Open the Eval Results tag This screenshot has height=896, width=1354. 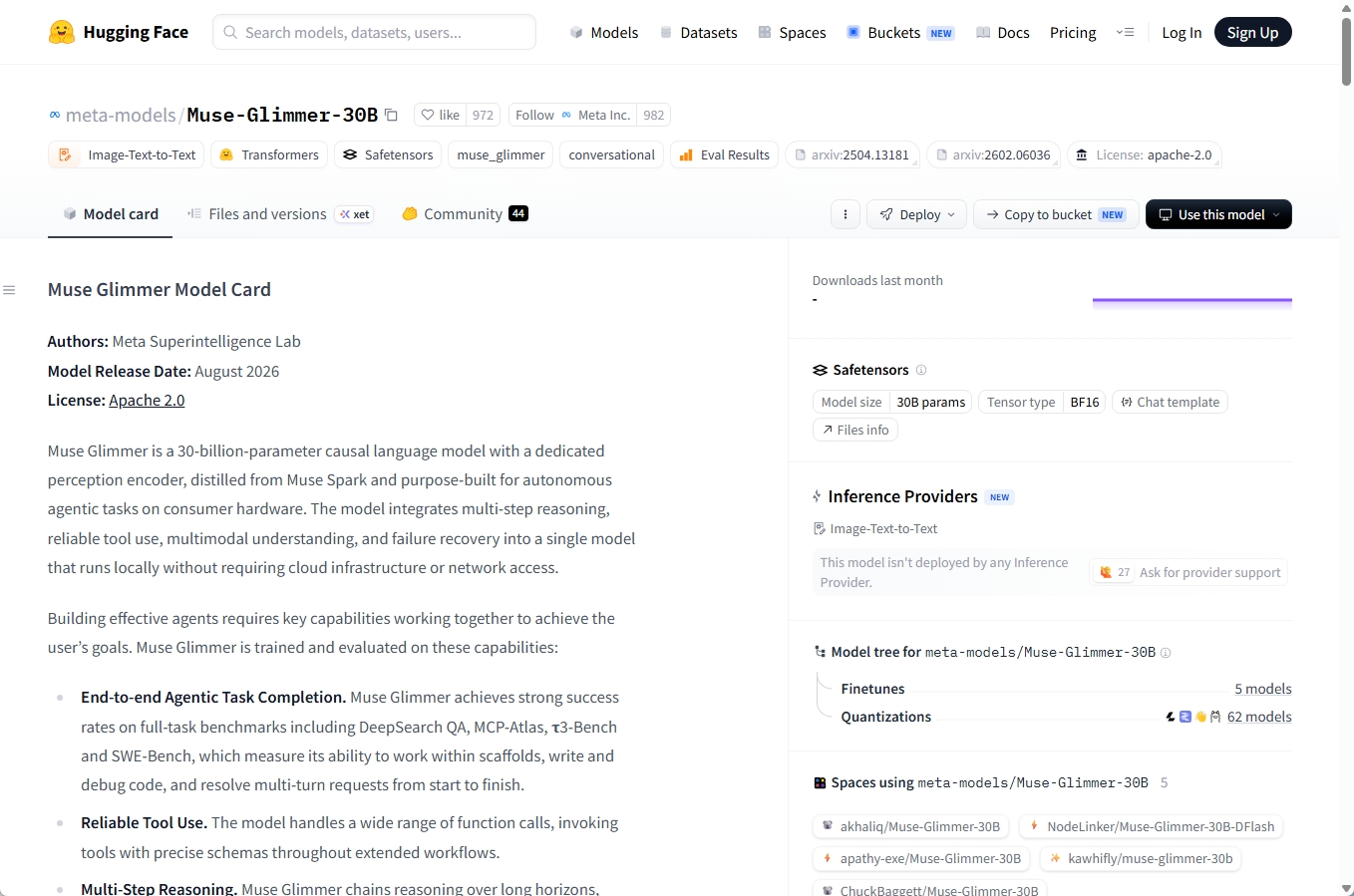724,154
